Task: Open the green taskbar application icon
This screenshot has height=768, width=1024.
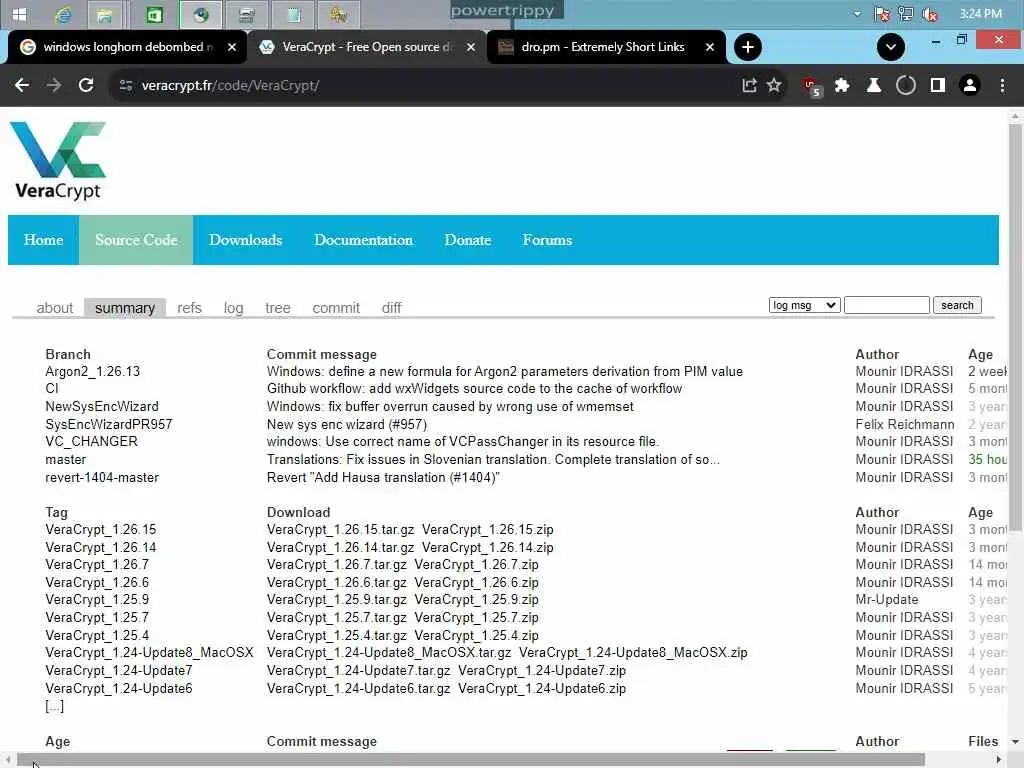Action: pos(155,14)
